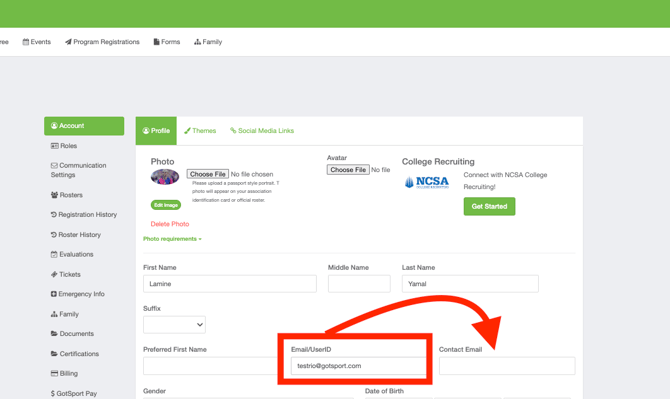
Task: Open the Social Media Links tab
Action: (262, 131)
